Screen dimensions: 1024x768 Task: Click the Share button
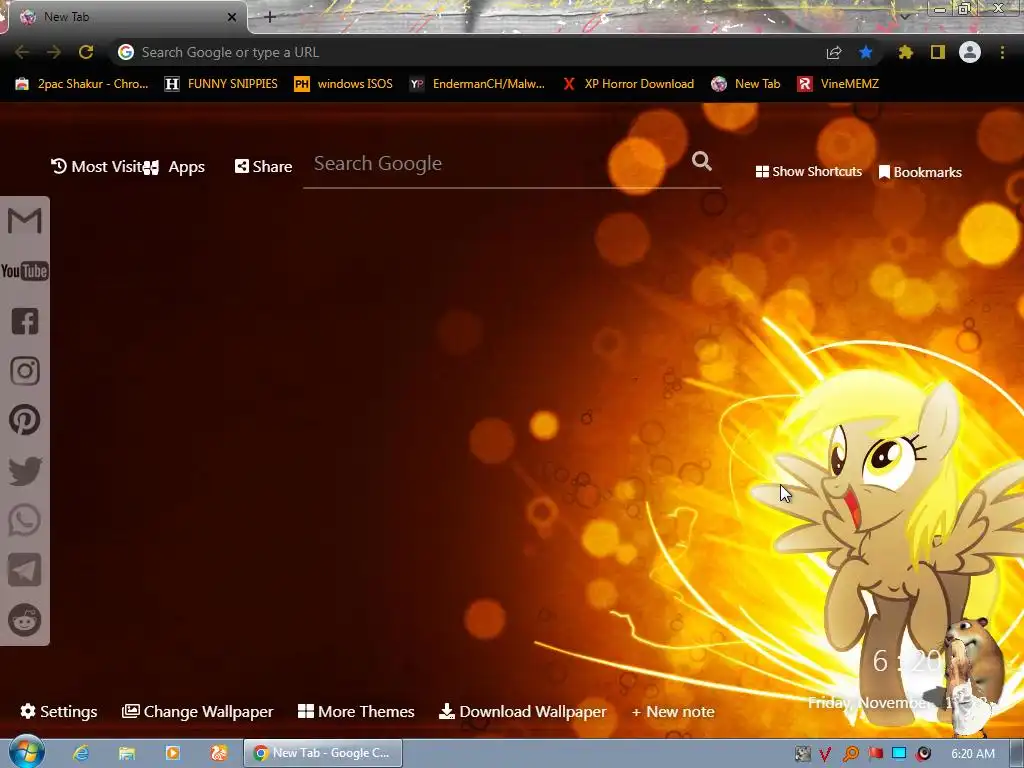(263, 167)
